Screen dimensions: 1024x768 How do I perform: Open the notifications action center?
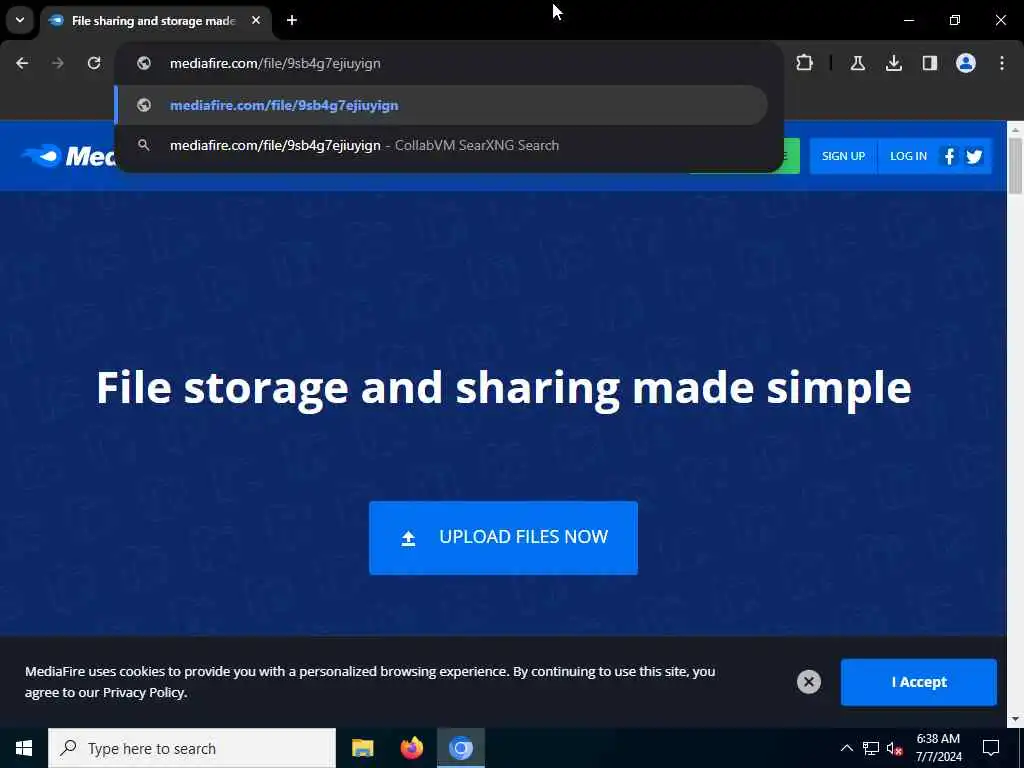(991, 748)
